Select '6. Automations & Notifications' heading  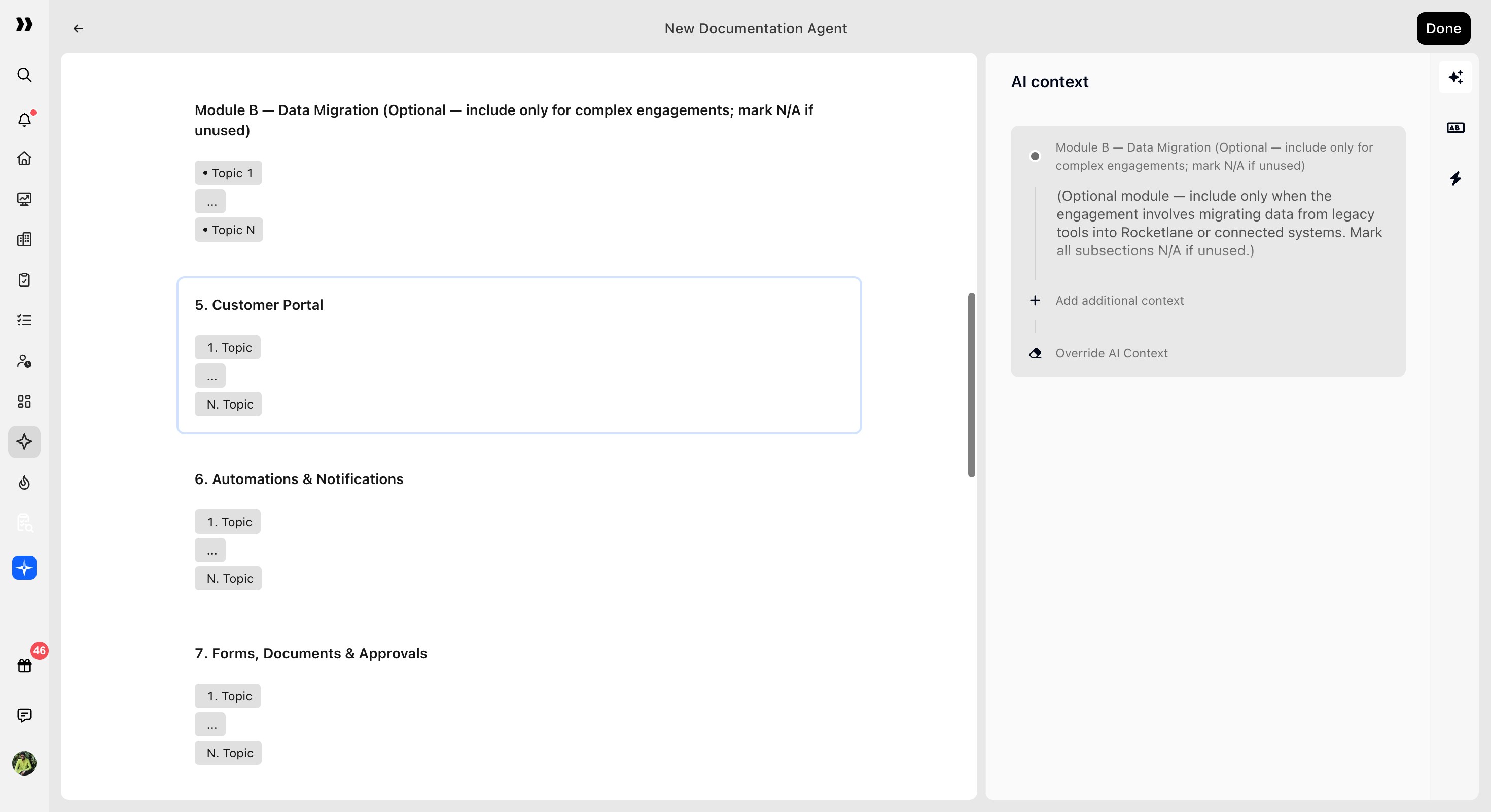pyautogui.click(x=299, y=479)
